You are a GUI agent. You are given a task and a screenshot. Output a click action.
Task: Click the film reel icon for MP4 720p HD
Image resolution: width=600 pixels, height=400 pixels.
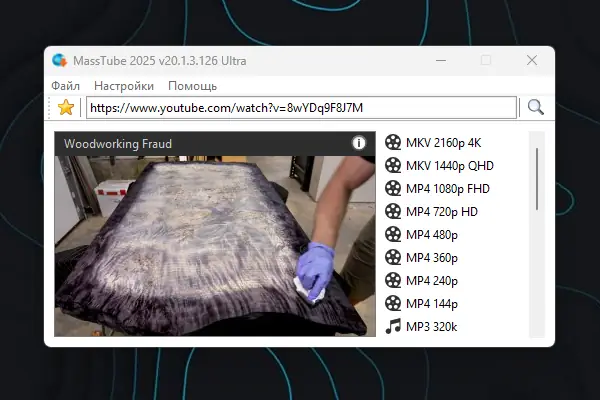pyautogui.click(x=393, y=211)
